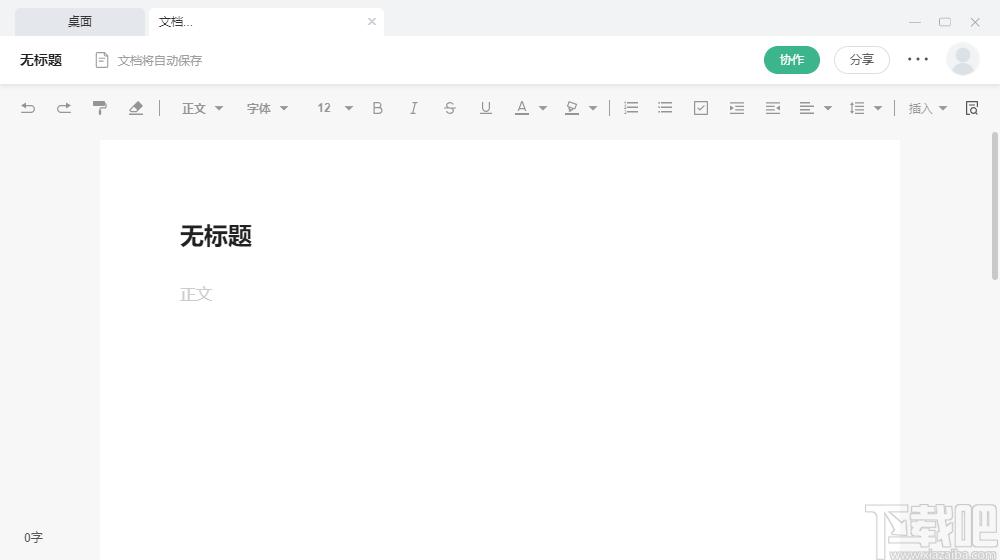1000x560 pixels.
Task: Click the line spacing icon
Action: click(x=857, y=108)
